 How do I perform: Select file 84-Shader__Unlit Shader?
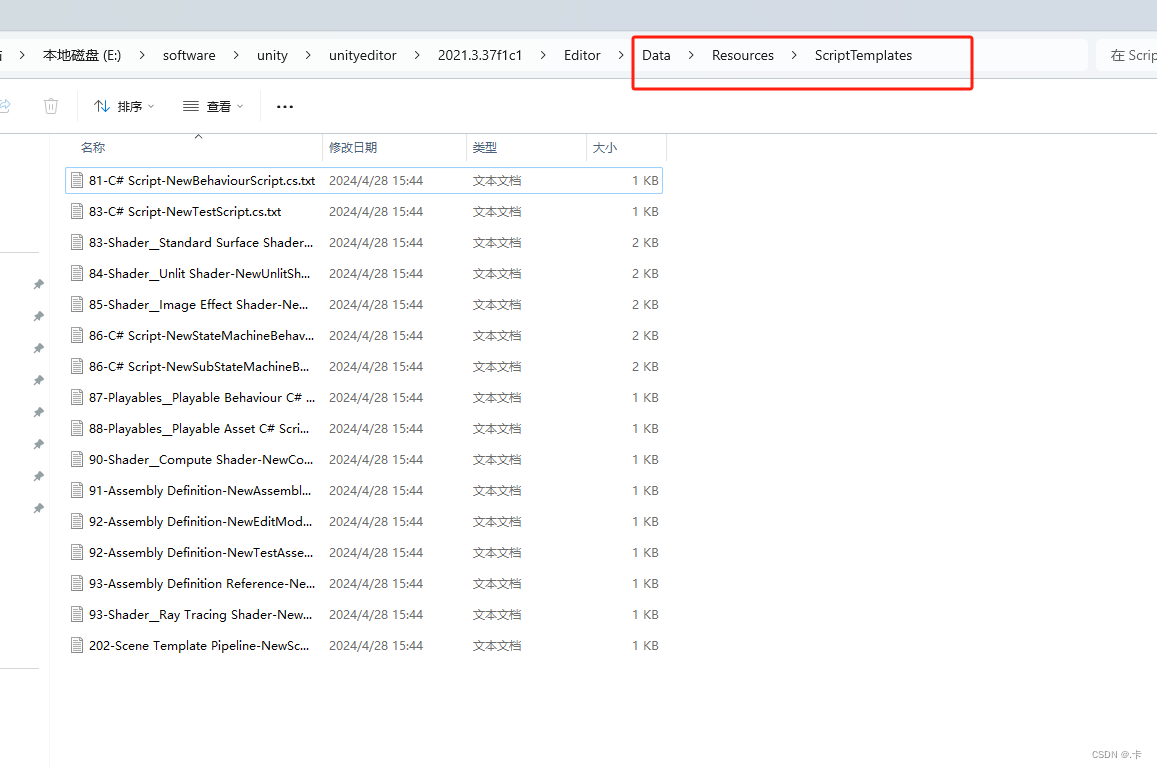tap(364, 274)
